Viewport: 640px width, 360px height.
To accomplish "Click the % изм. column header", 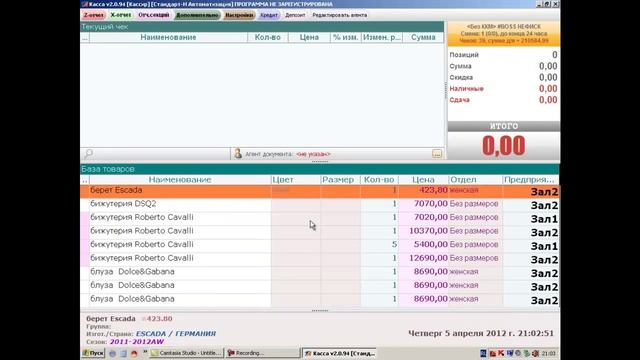I will click(345, 37).
